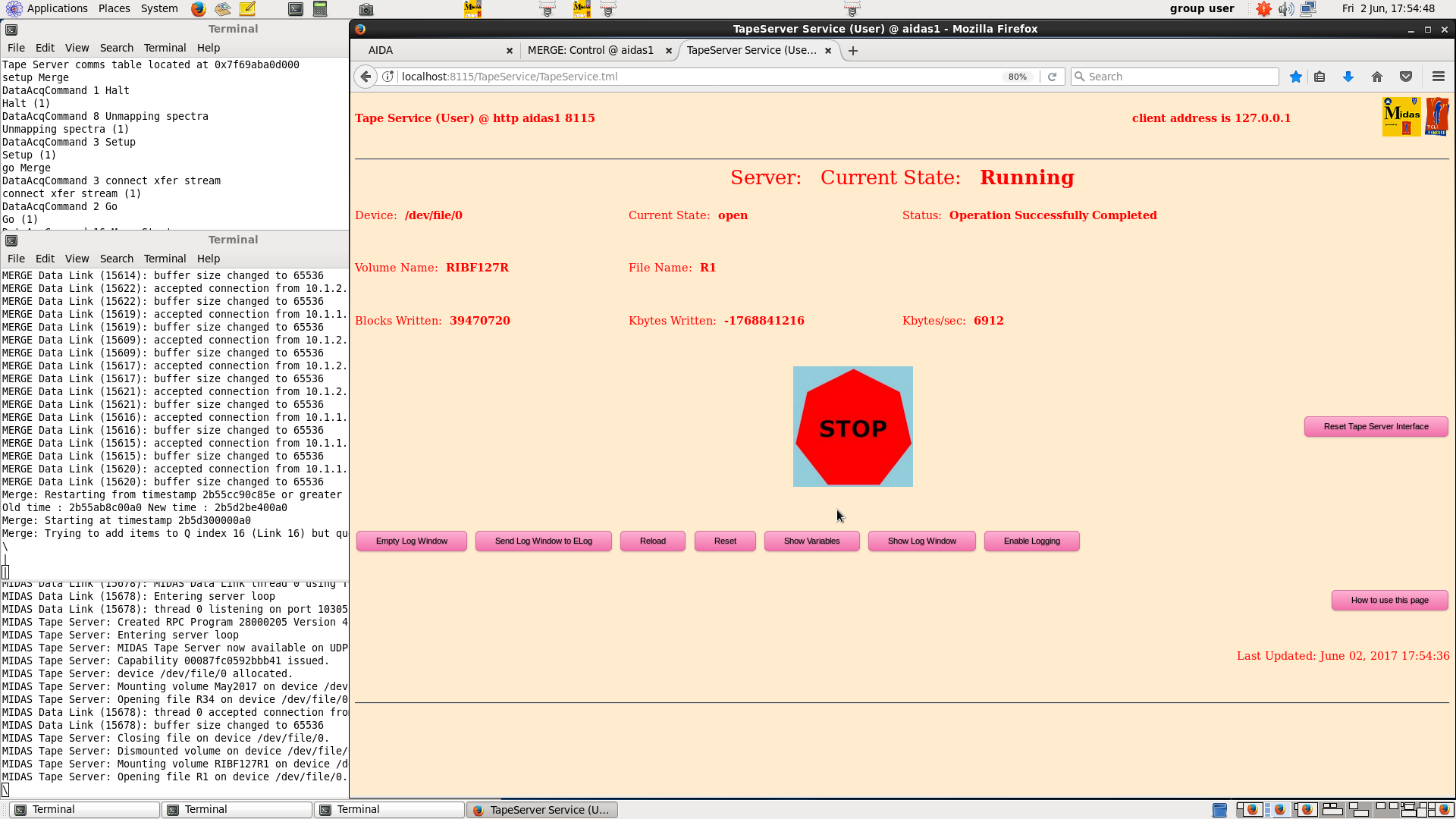Bookmark this page with star icon
This screenshot has height=819, width=1456.
1296,77
